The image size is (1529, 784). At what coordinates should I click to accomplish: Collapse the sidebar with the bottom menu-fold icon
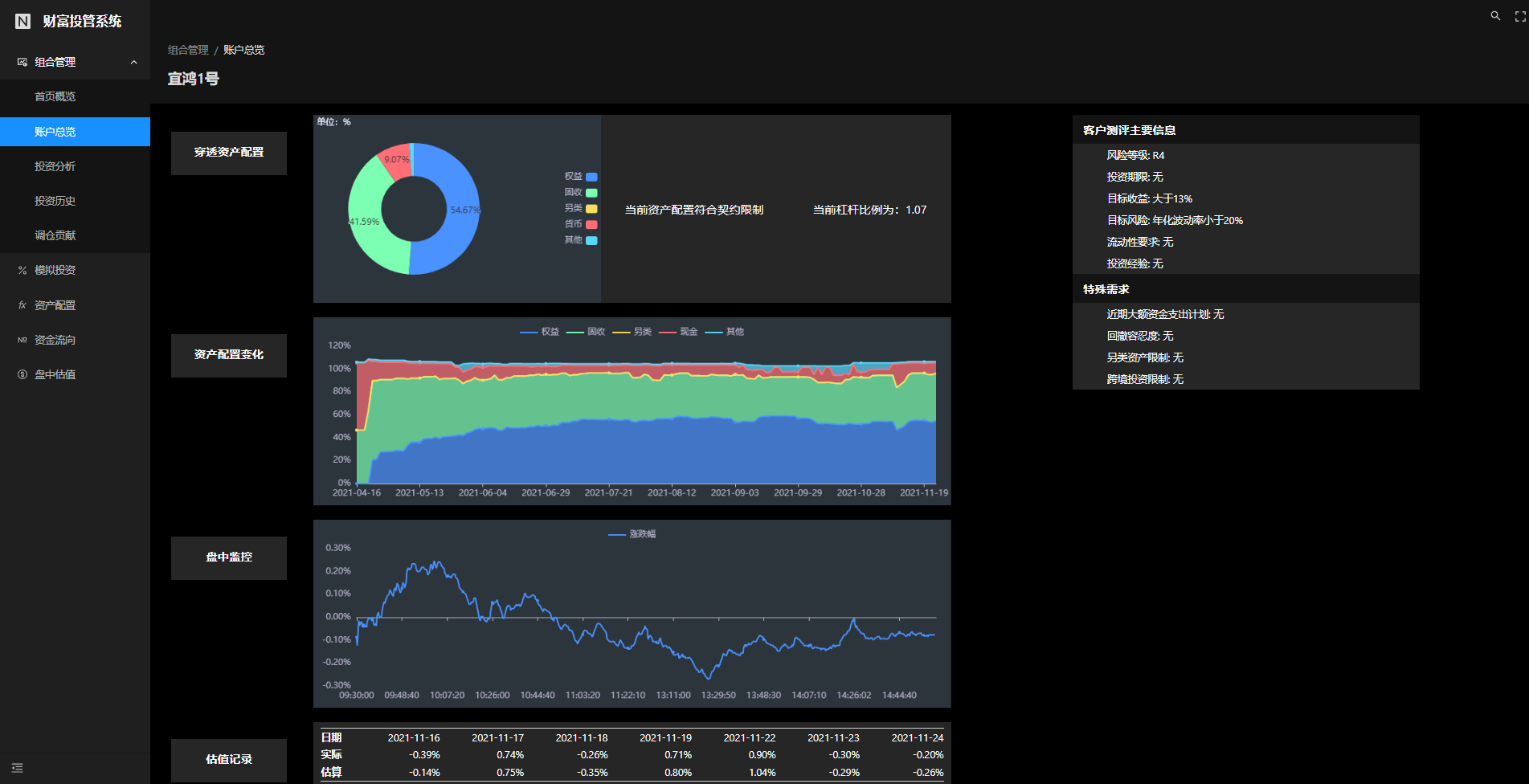click(18, 768)
